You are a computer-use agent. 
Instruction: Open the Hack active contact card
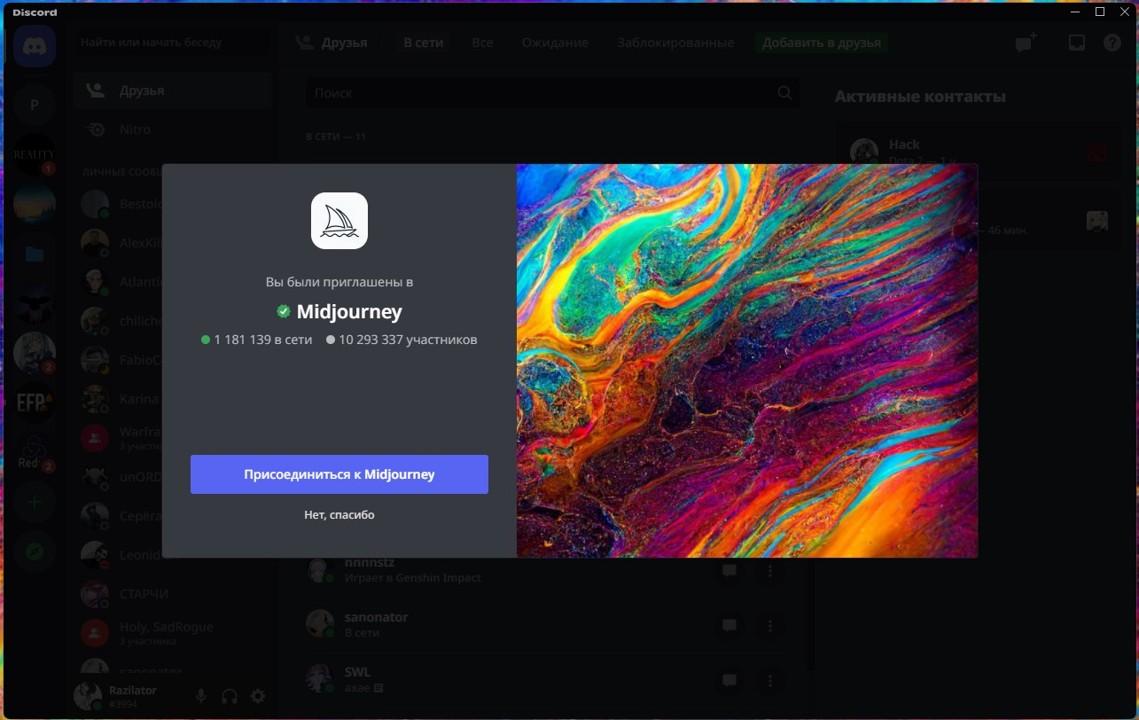(978, 151)
